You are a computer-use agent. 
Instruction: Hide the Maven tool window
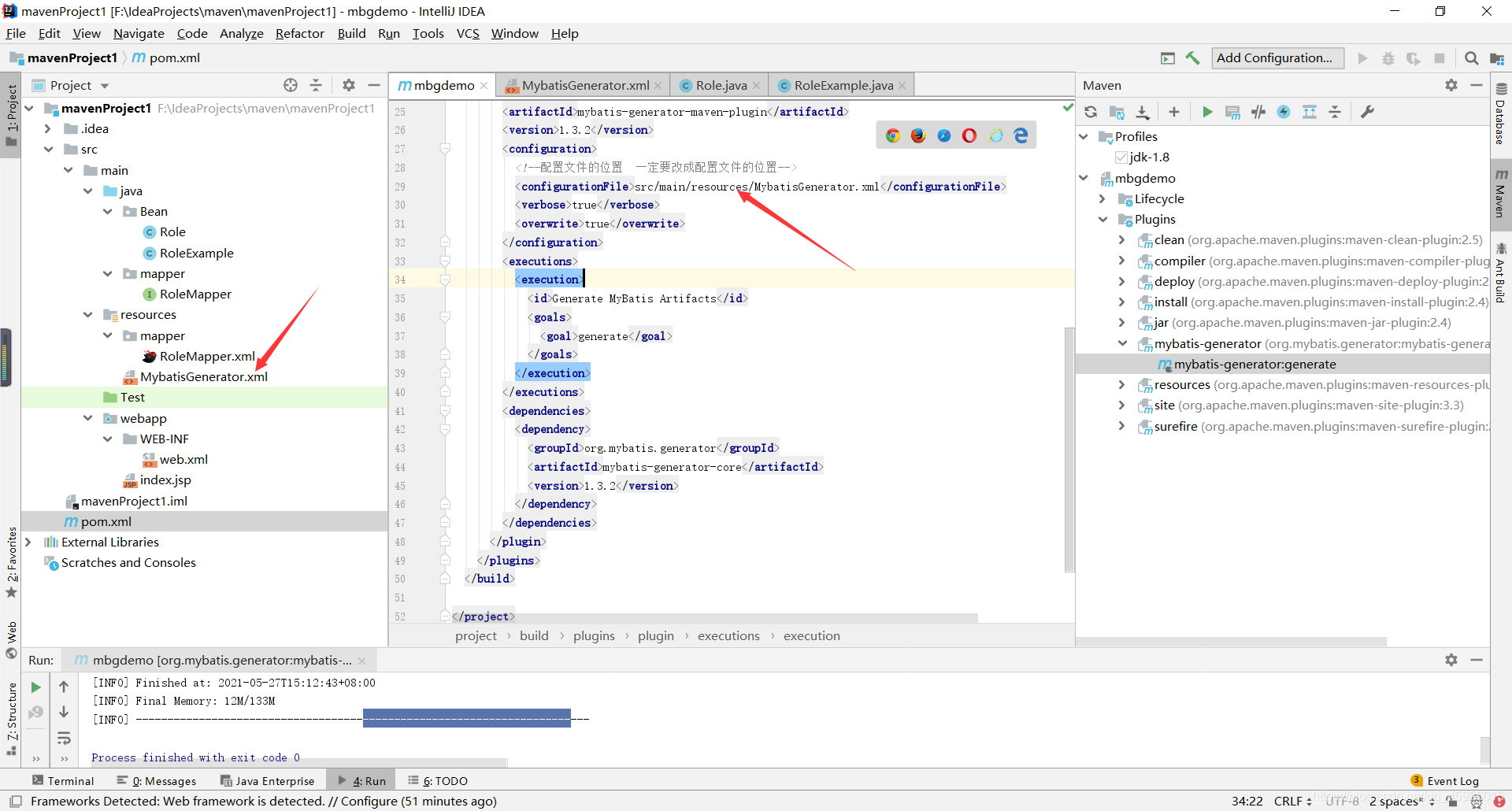[1477, 85]
